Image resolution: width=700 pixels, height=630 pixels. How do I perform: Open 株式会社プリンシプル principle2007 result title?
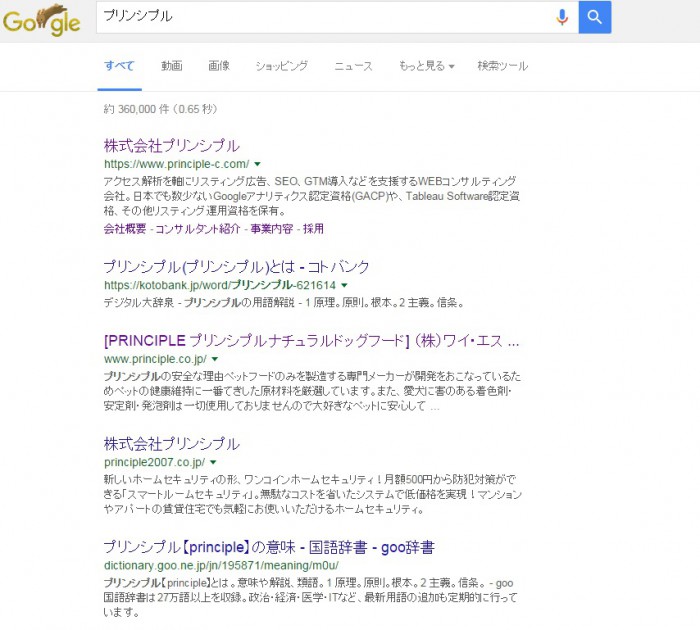(x=171, y=444)
